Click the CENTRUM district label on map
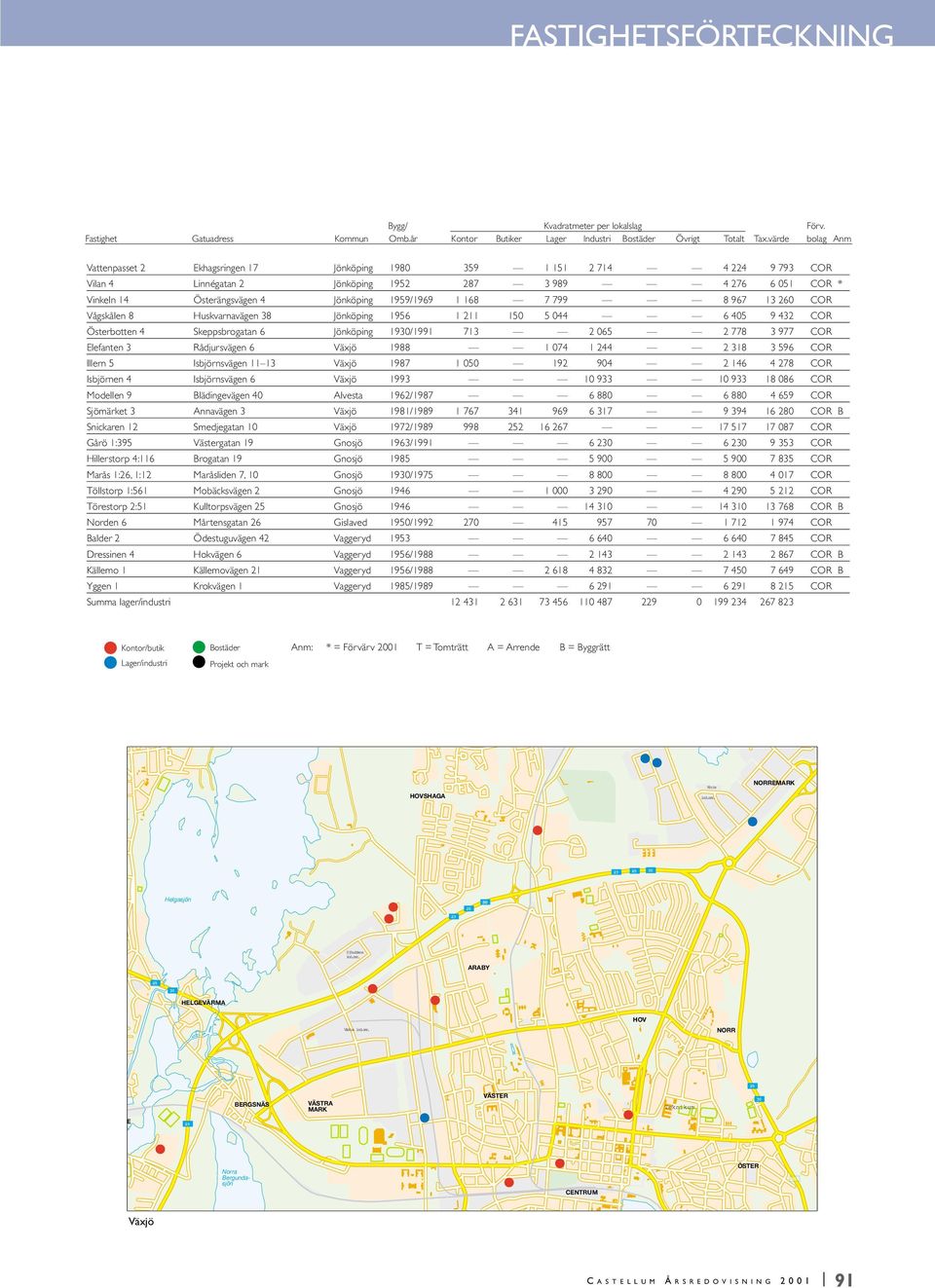Image resolution: width=935 pixels, height=1288 pixels. click(582, 1192)
